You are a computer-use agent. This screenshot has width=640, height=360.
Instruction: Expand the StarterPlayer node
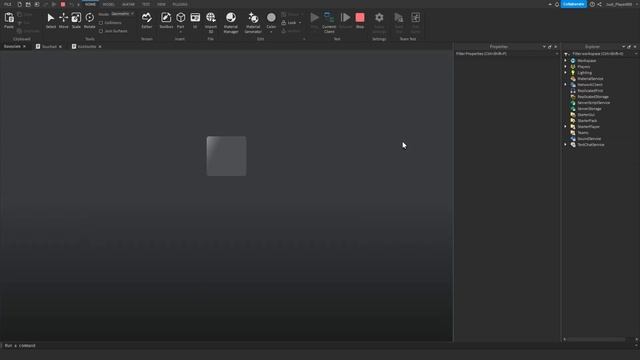[x=566, y=127]
